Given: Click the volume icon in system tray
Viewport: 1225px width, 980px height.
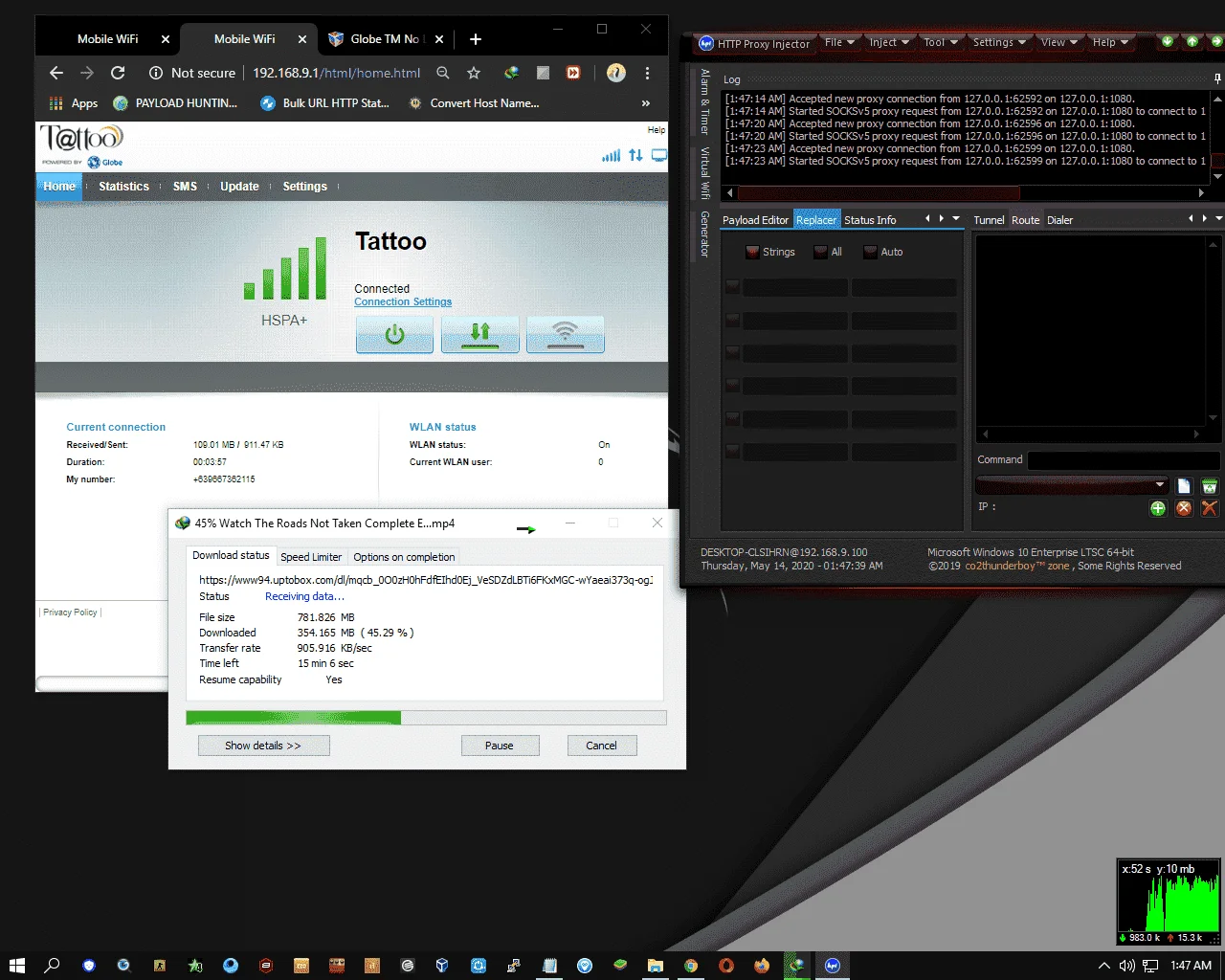Looking at the screenshot, I should 1127,966.
